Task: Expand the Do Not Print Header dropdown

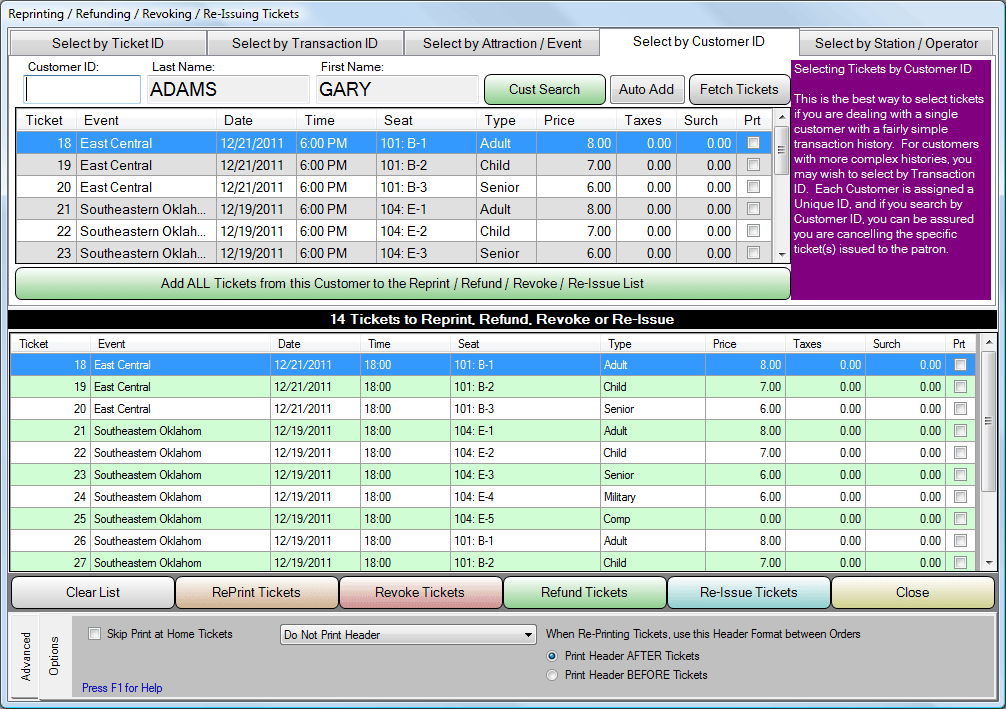Action: 529,635
